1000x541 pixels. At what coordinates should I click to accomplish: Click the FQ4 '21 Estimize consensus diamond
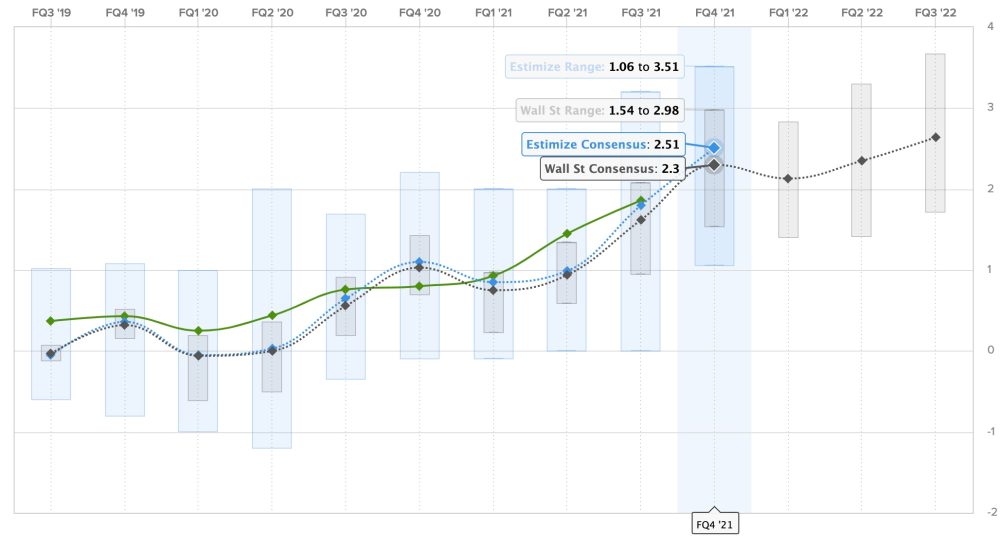point(714,147)
